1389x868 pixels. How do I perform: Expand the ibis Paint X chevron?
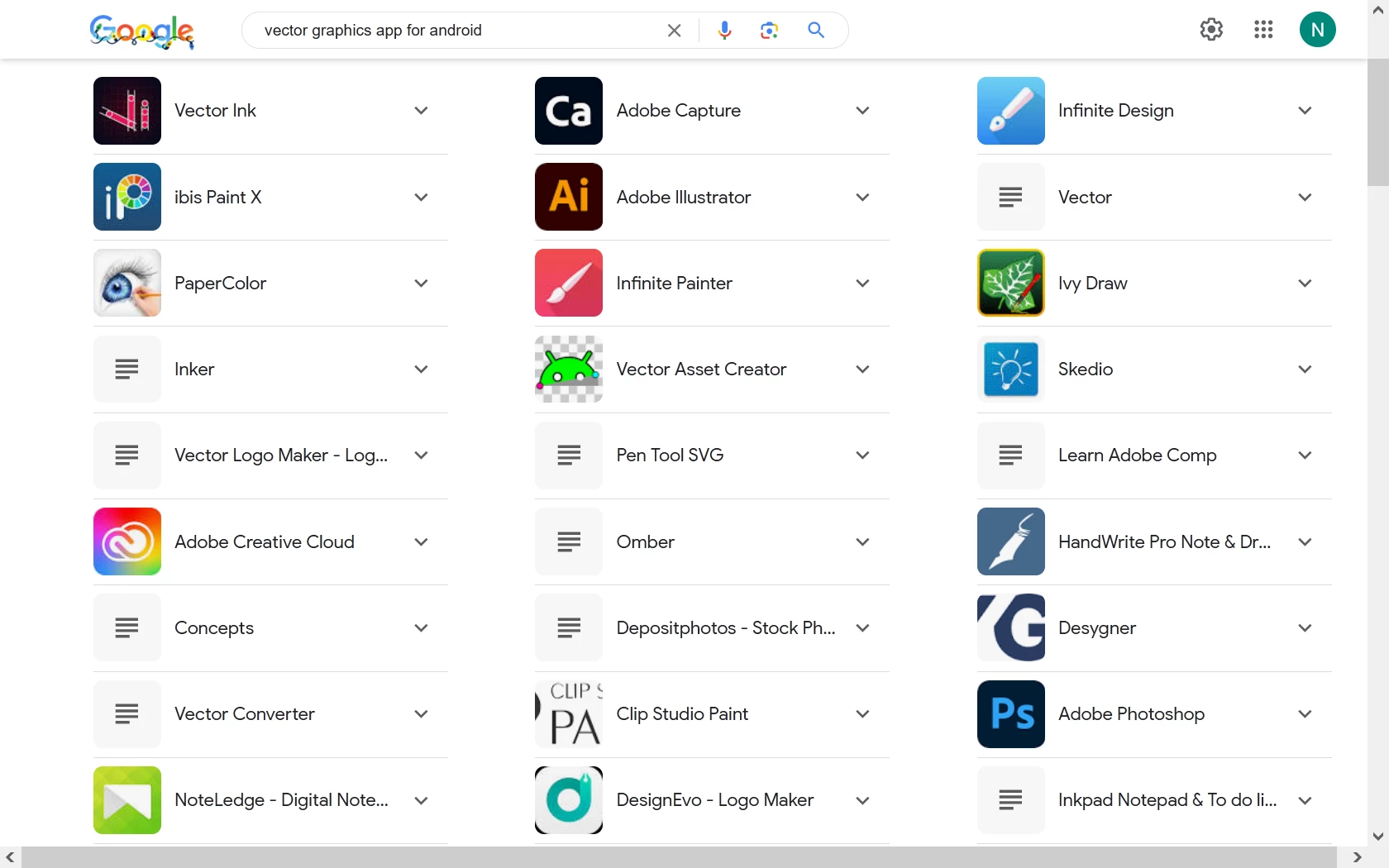tap(421, 197)
